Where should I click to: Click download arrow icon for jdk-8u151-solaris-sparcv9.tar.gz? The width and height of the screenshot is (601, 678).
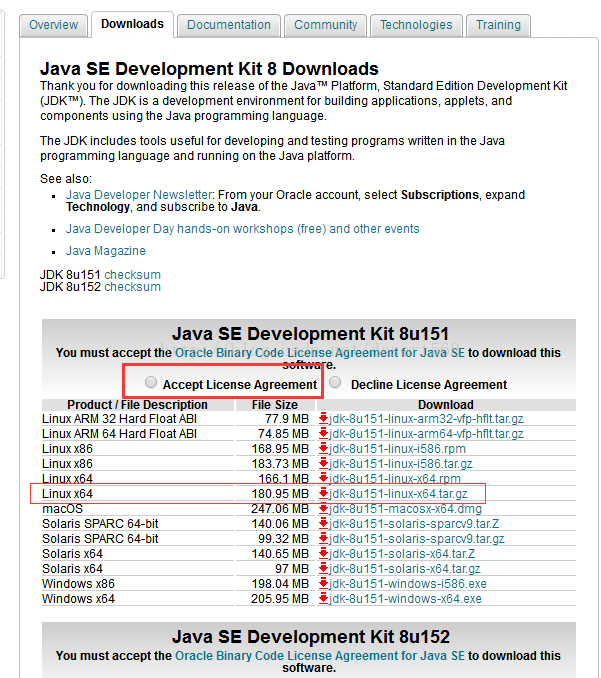(323, 539)
